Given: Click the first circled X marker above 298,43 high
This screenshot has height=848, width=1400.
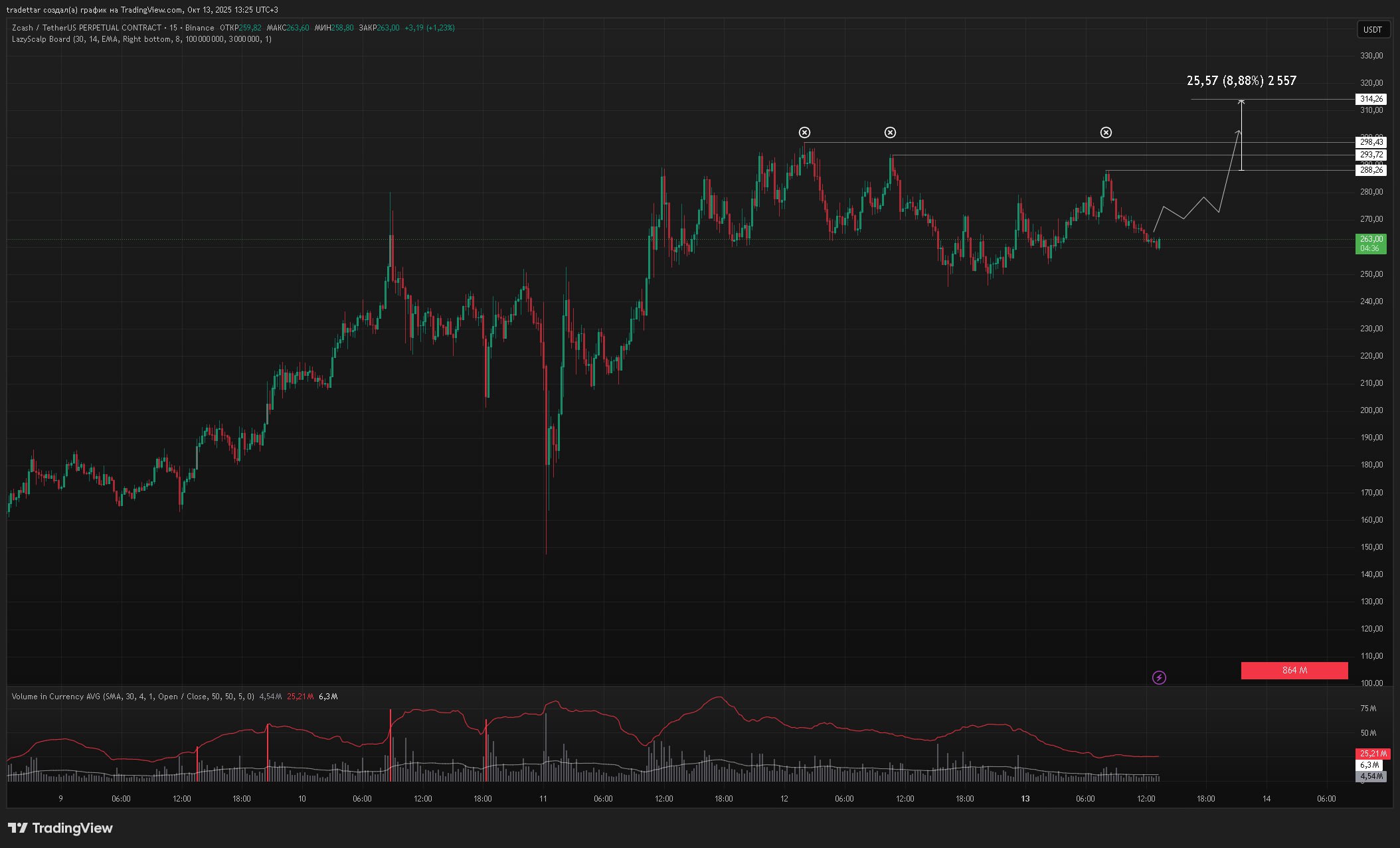Looking at the screenshot, I should [x=804, y=133].
